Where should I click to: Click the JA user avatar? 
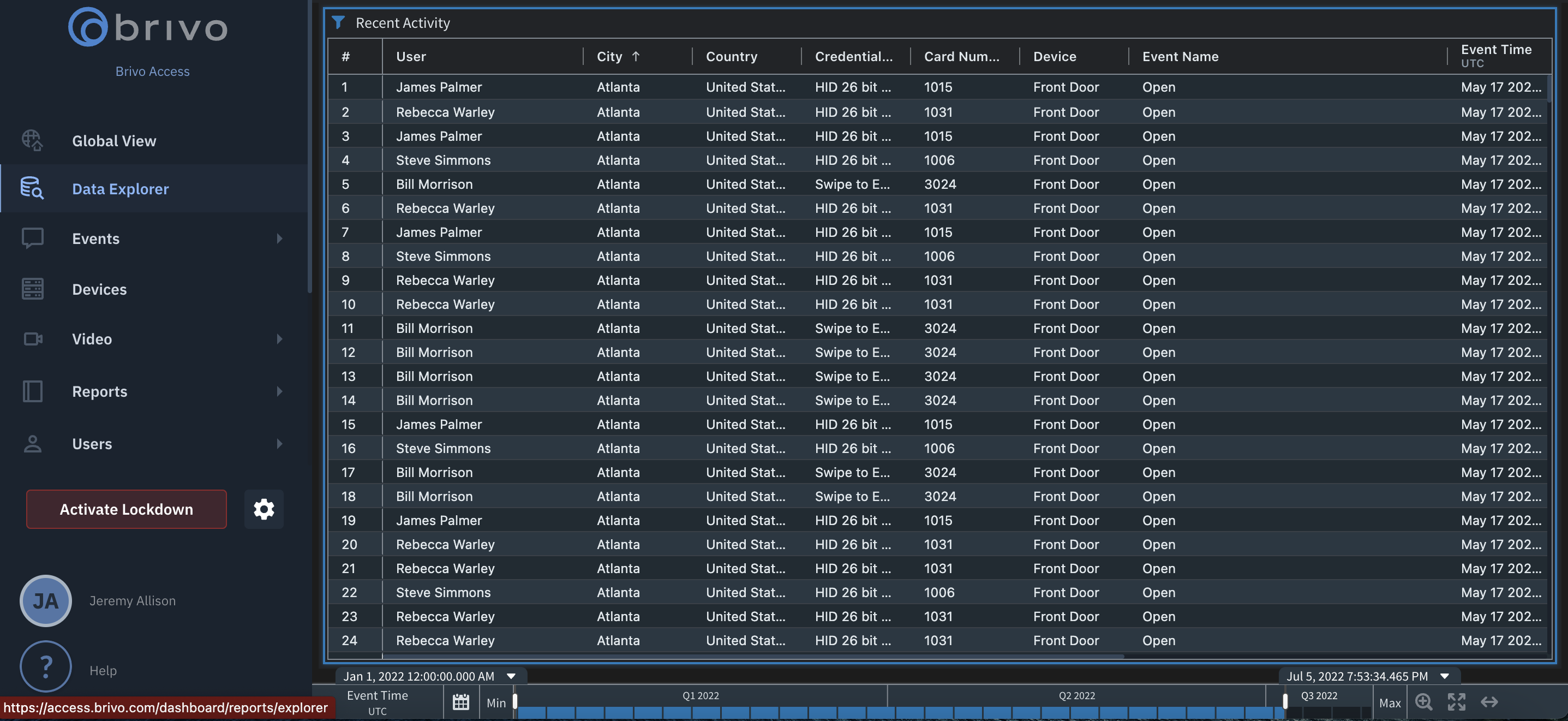point(46,600)
